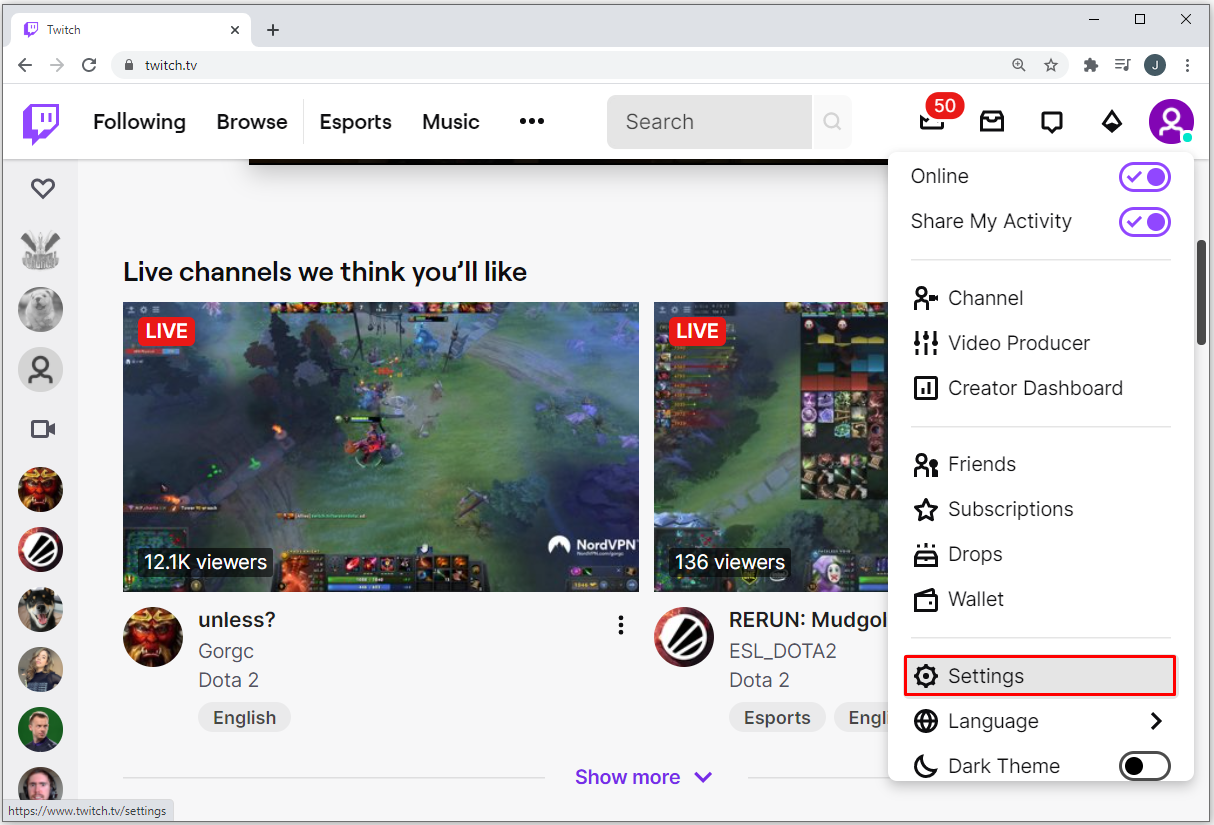This screenshot has height=825, width=1214.
Task: Expand Show more live channels
Action: pos(644,777)
